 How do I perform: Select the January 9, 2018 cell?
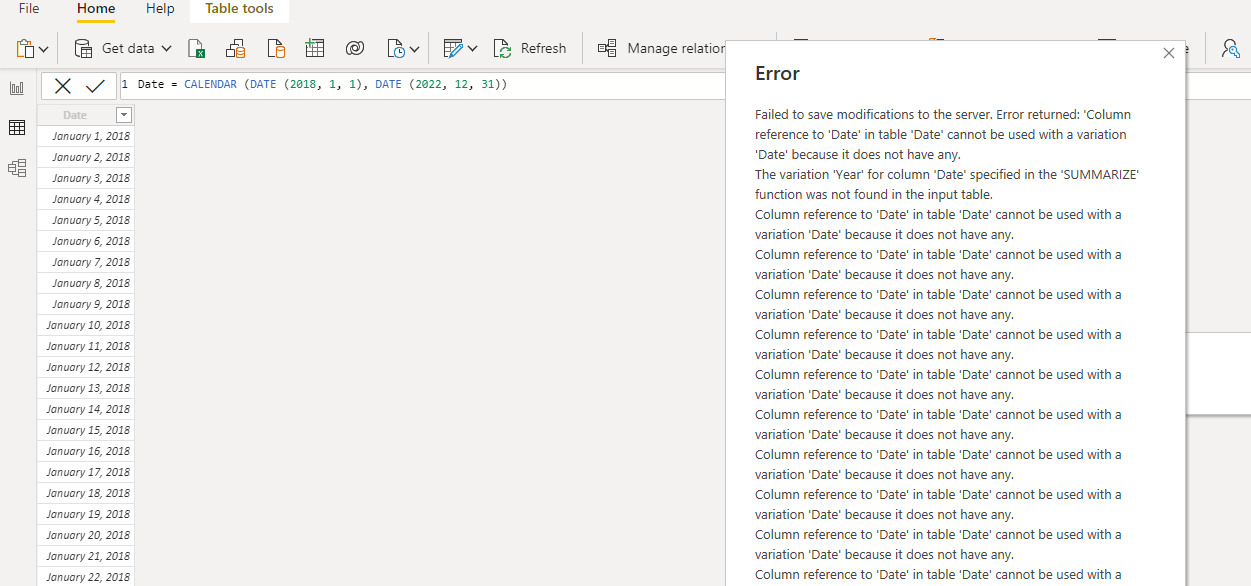(x=86, y=304)
